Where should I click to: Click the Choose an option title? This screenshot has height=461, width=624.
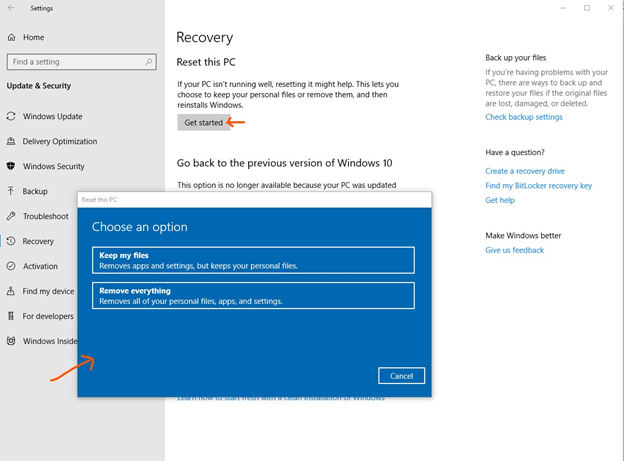tap(140, 227)
